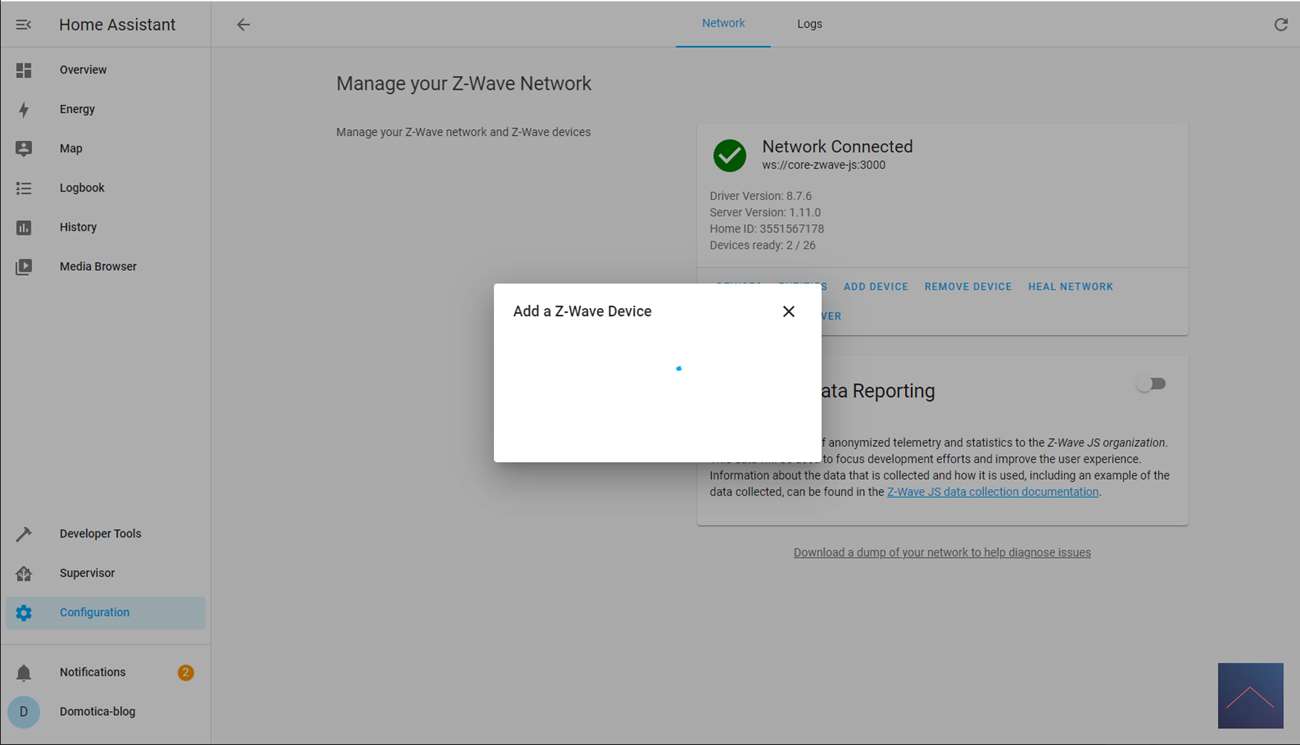Switch to the Logs tab
Image resolution: width=1300 pixels, height=745 pixels.
point(809,24)
